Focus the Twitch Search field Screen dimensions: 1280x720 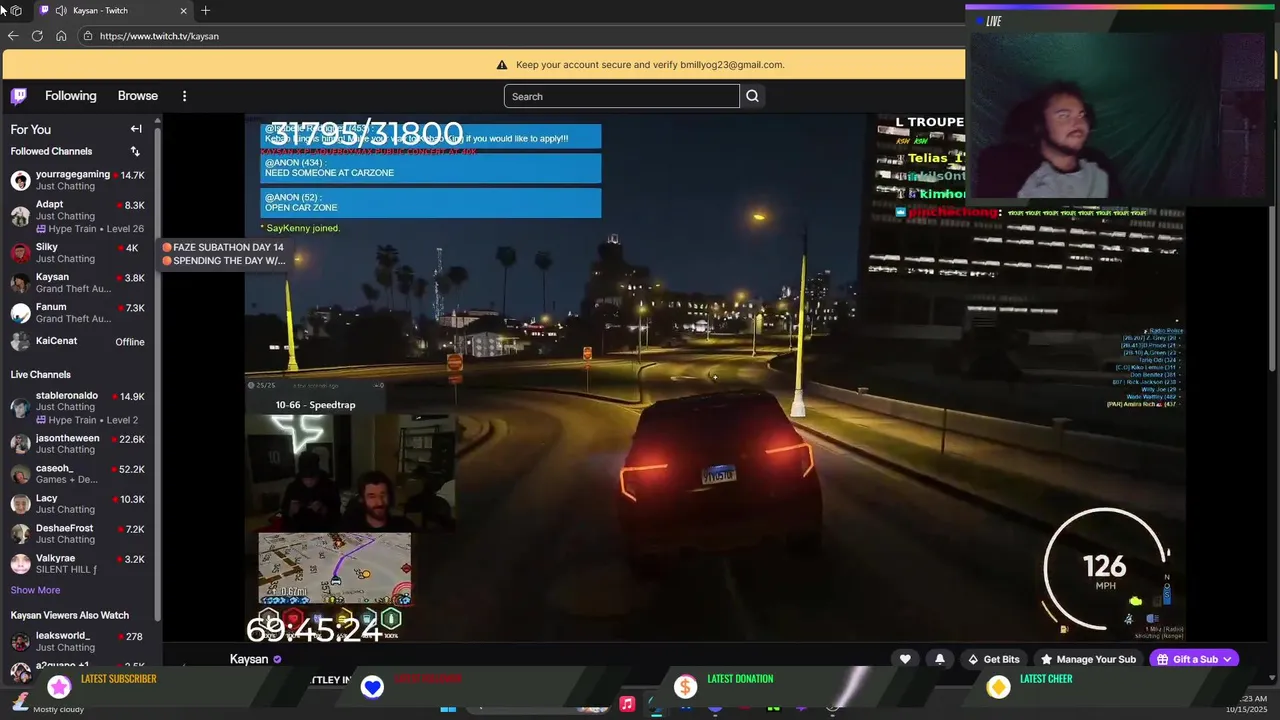(621, 96)
